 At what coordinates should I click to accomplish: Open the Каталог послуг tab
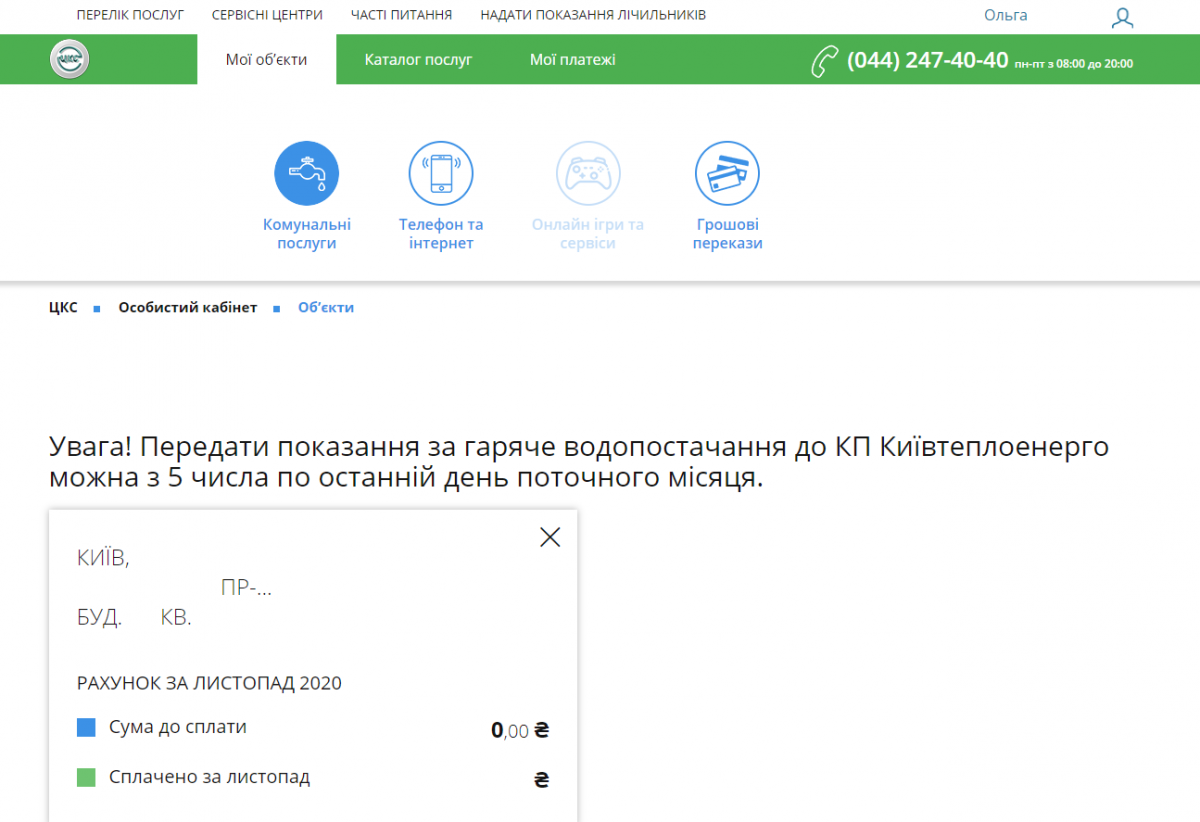(418, 60)
